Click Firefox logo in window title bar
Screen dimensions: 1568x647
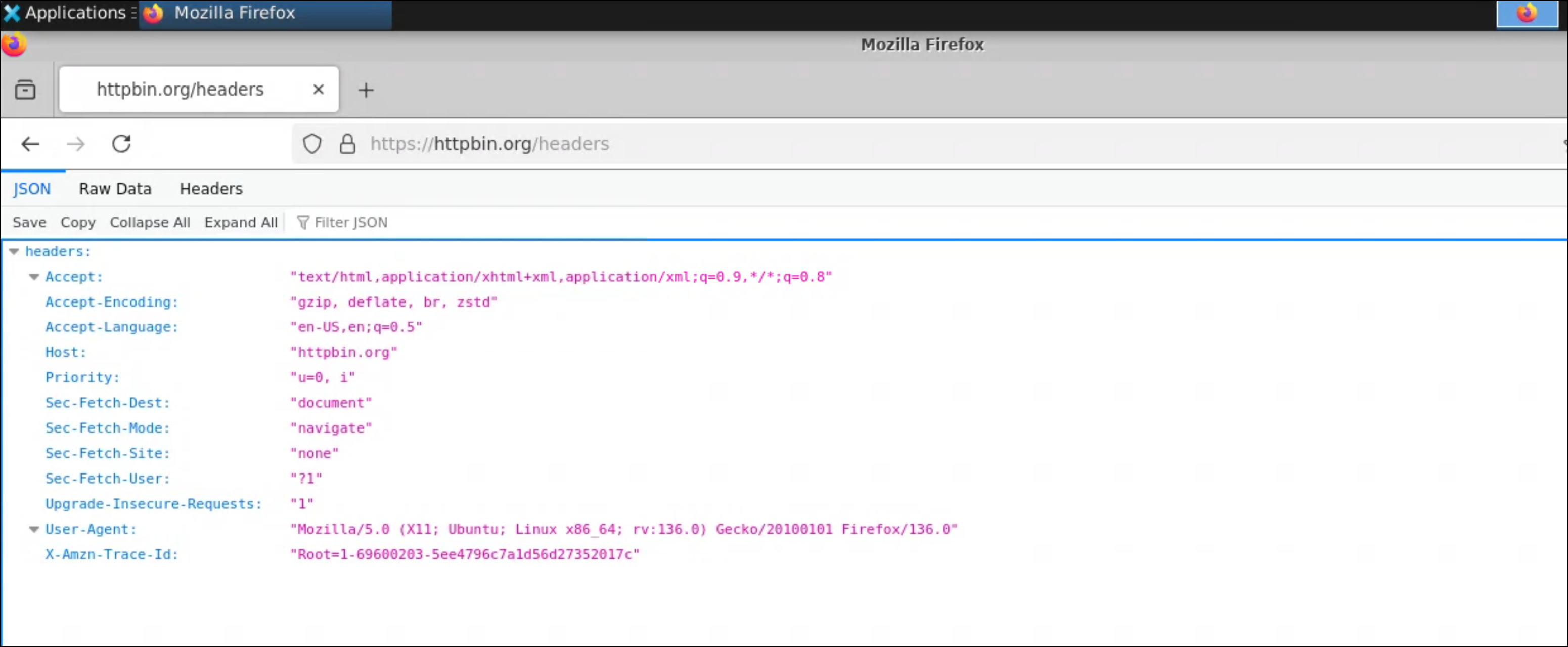[13, 45]
